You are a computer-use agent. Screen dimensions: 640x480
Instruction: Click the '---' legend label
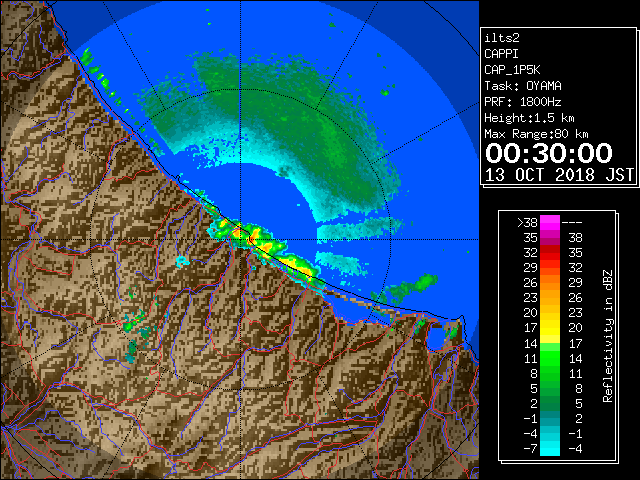point(572,223)
